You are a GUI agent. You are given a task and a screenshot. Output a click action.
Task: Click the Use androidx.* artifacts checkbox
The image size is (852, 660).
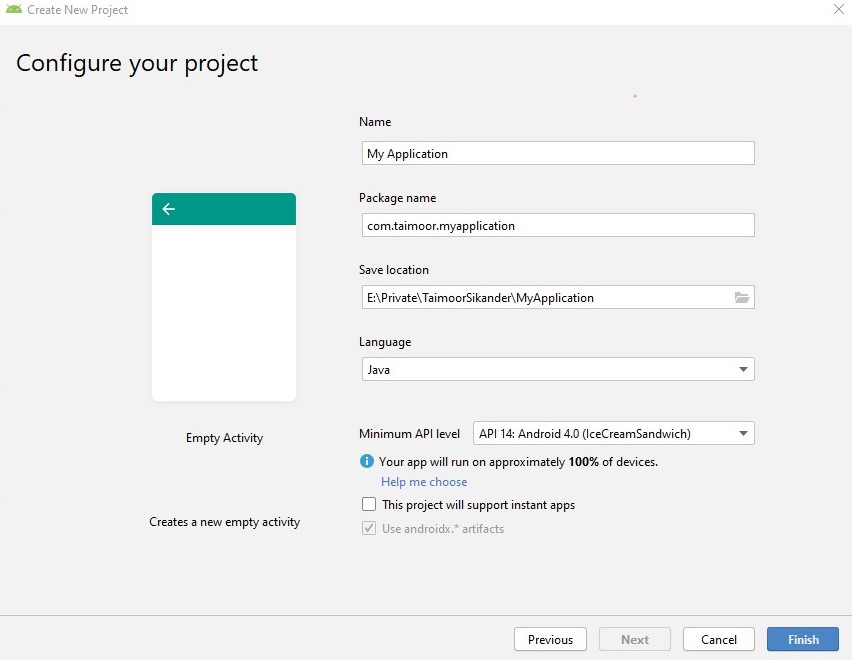pyautogui.click(x=370, y=528)
